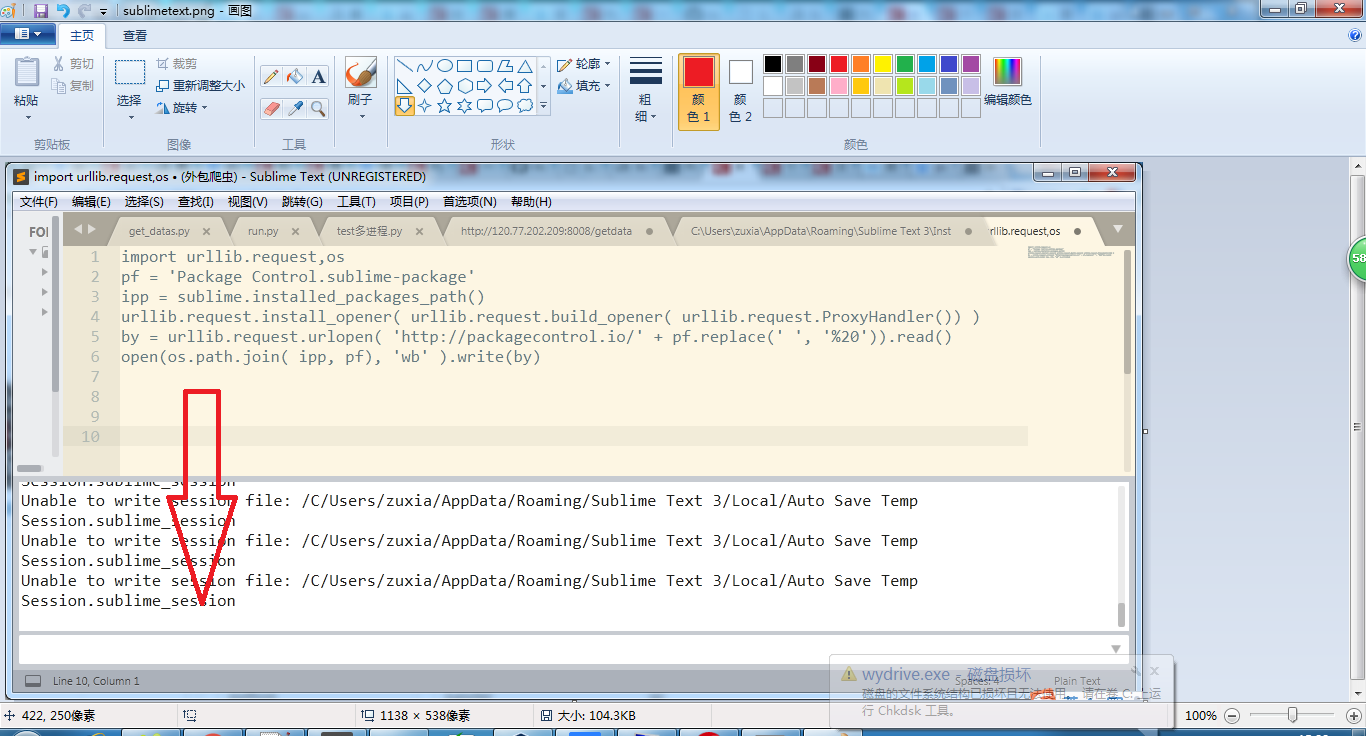Viewport: 1366px width, 736px height.
Task: Expand the shapes gallery with More arrow
Action: pos(544,106)
